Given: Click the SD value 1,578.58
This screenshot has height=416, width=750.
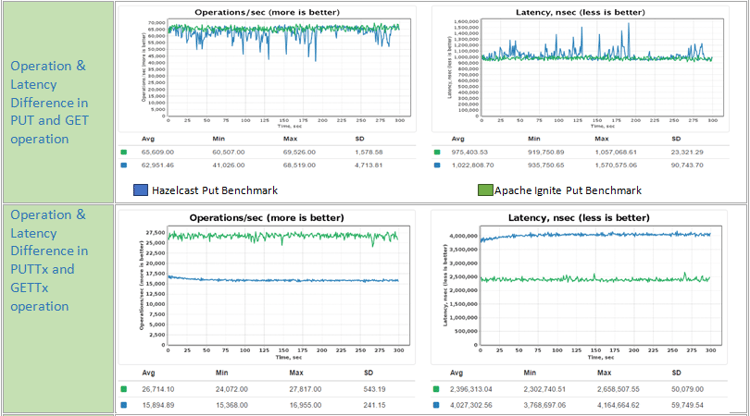Looking at the screenshot, I should coord(369,152).
